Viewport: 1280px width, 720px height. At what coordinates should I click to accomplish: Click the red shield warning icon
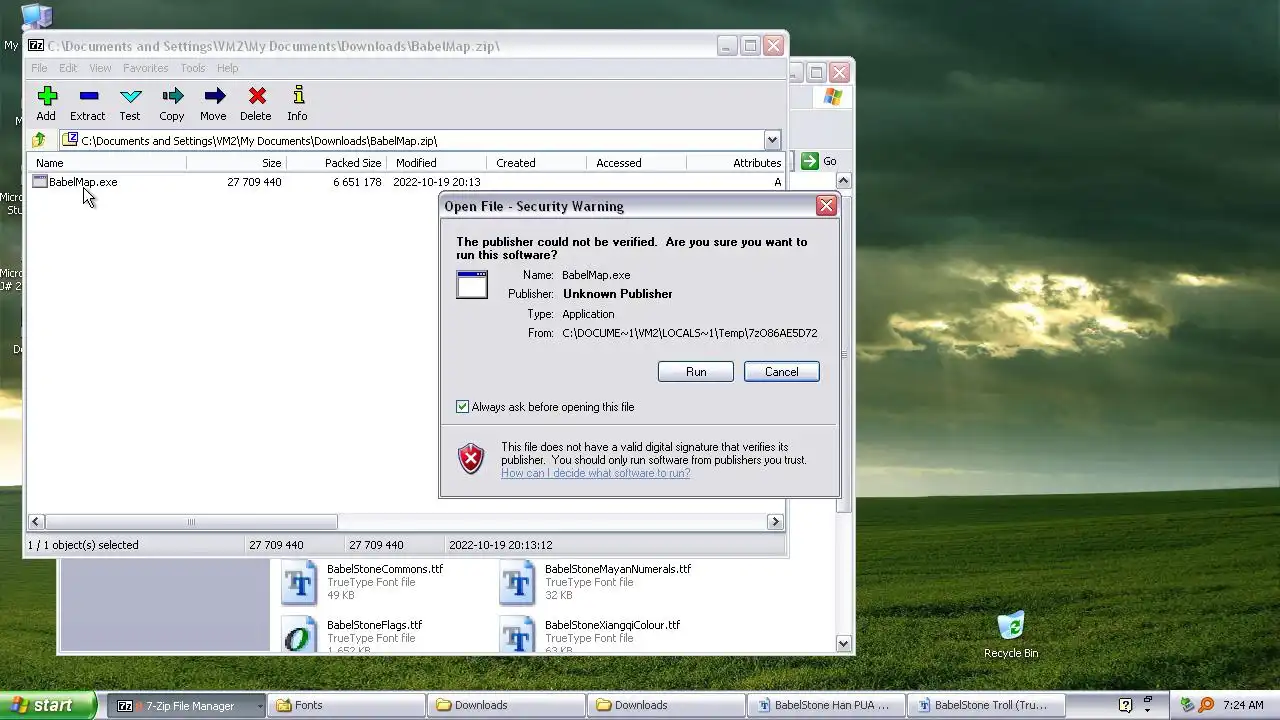(x=471, y=459)
